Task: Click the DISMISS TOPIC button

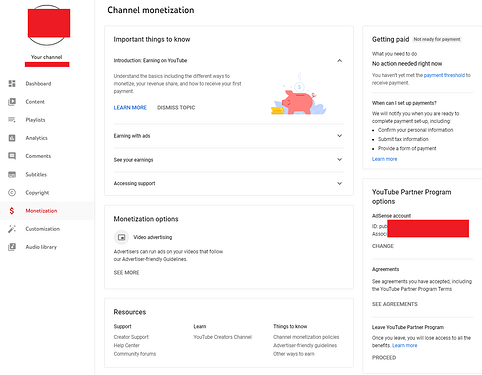Action: pyautogui.click(x=176, y=108)
